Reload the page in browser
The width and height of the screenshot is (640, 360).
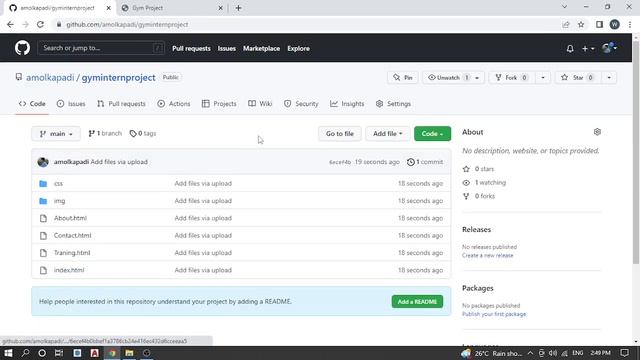[40, 24]
